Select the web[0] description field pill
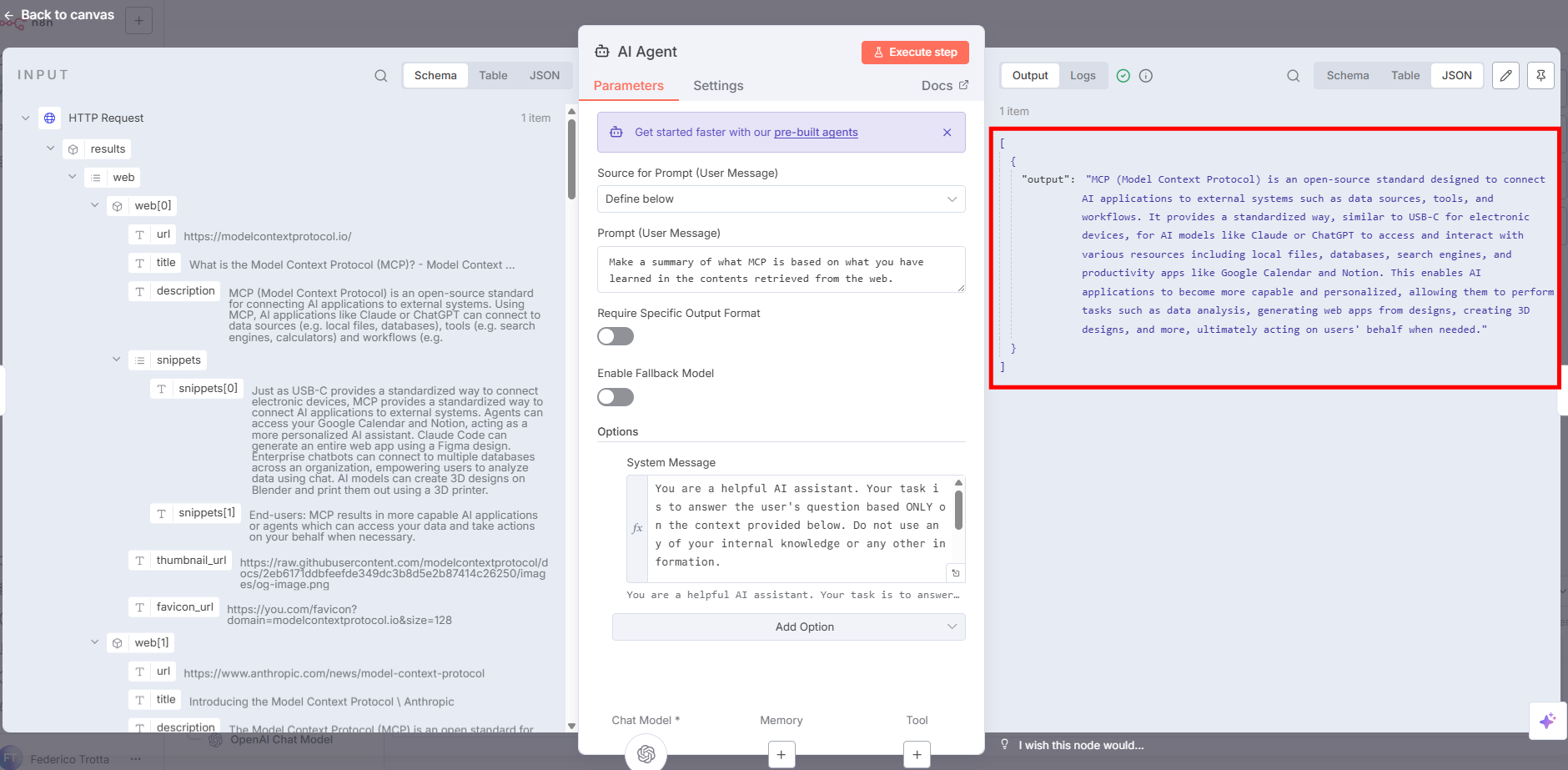Image resolution: width=1568 pixels, height=770 pixels. [x=175, y=291]
